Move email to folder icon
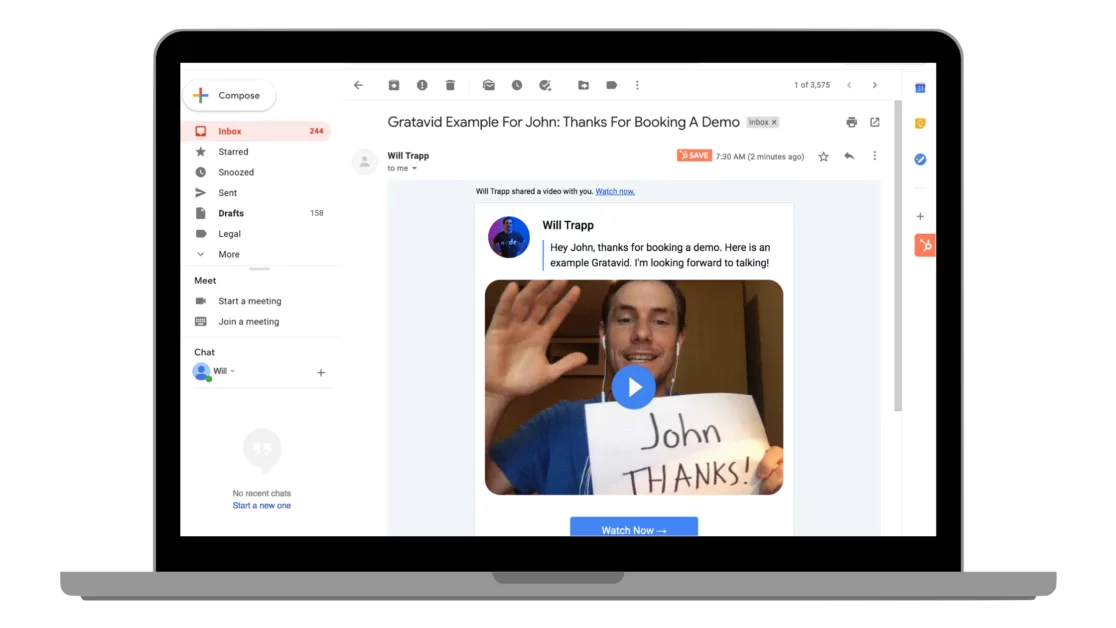 point(583,85)
